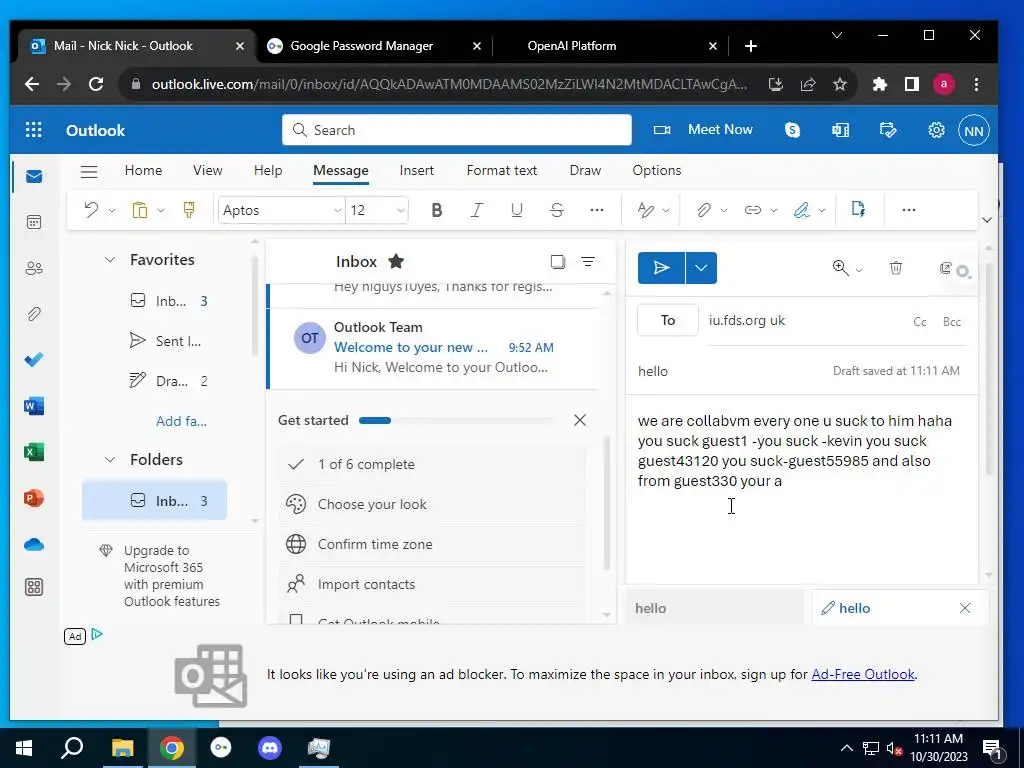Viewport: 1024px width, 768px height.
Task: Open the NN account profile avatar
Action: pyautogui.click(x=974, y=131)
